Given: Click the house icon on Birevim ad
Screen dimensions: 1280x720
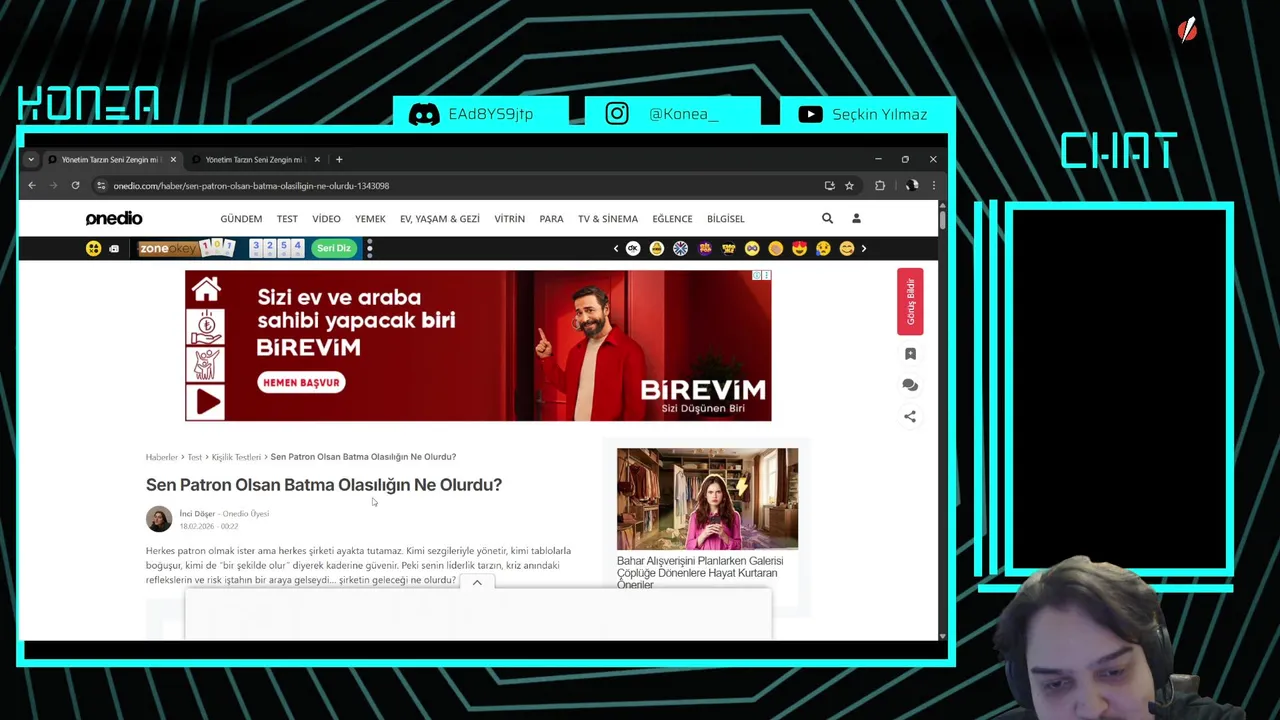Looking at the screenshot, I should (x=206, y=290).
